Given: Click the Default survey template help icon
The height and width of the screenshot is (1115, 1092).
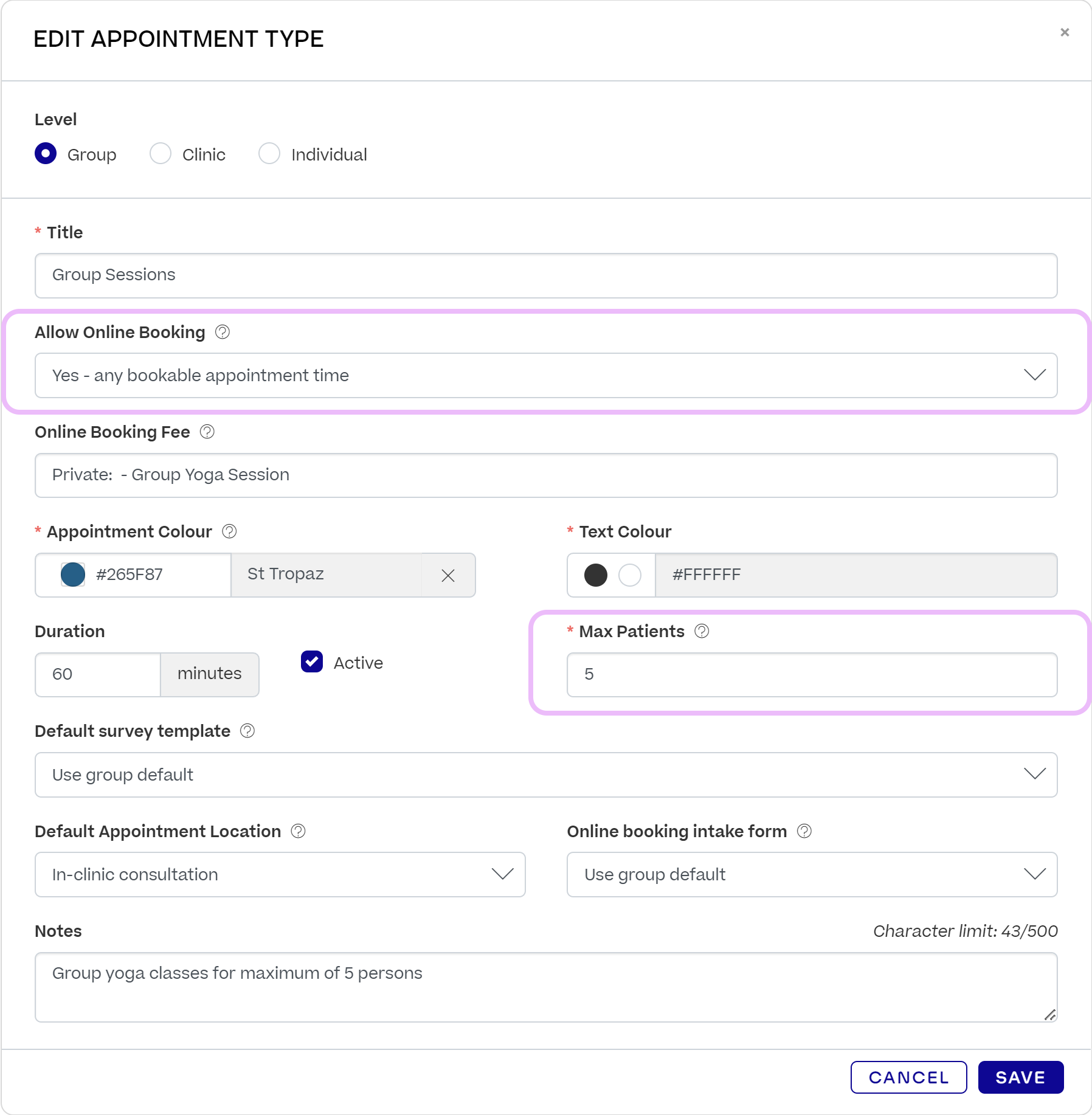Looking at the screenshot, I should [247, 731].
